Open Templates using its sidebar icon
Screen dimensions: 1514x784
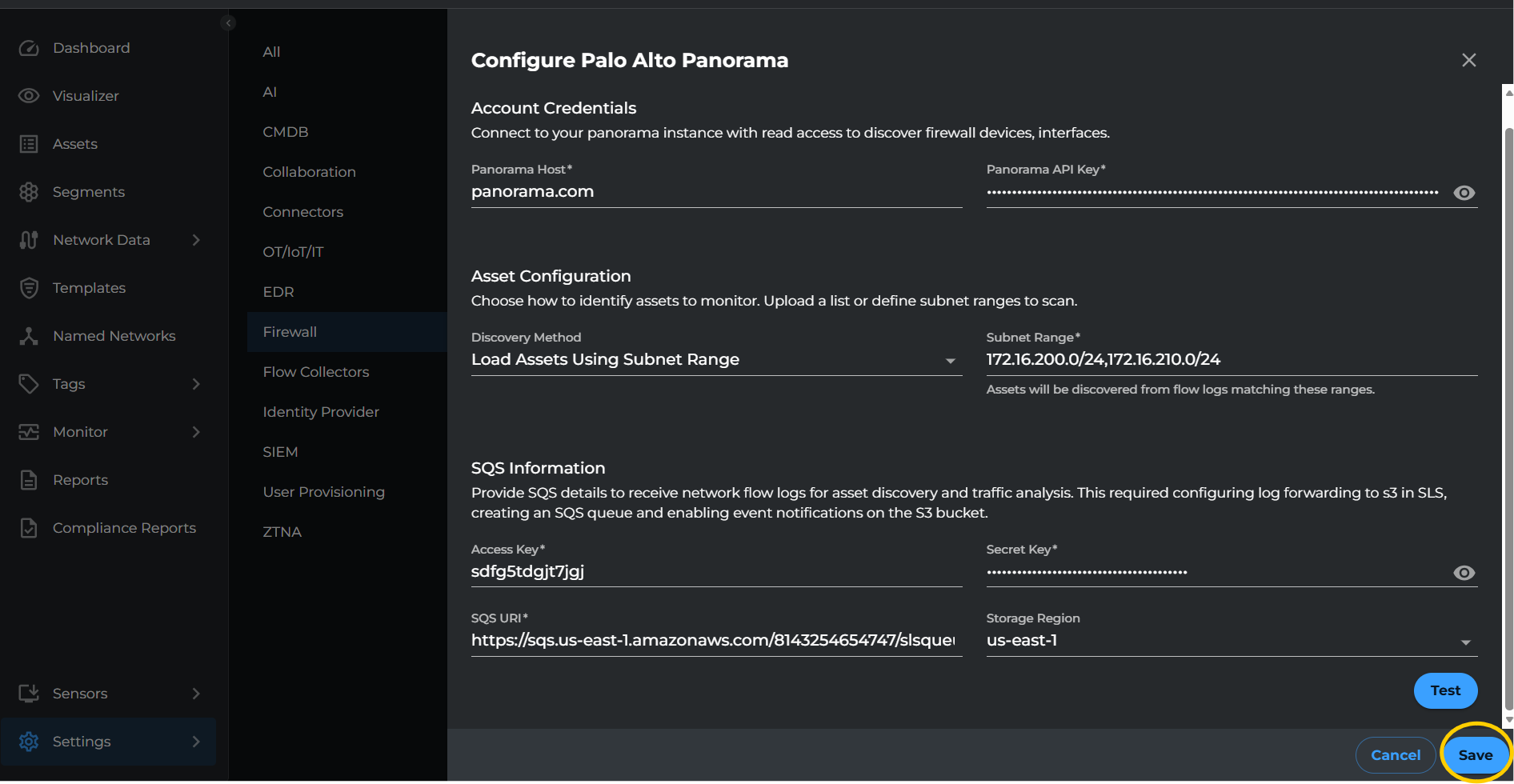pyautogui.click(x=29, y=287)
